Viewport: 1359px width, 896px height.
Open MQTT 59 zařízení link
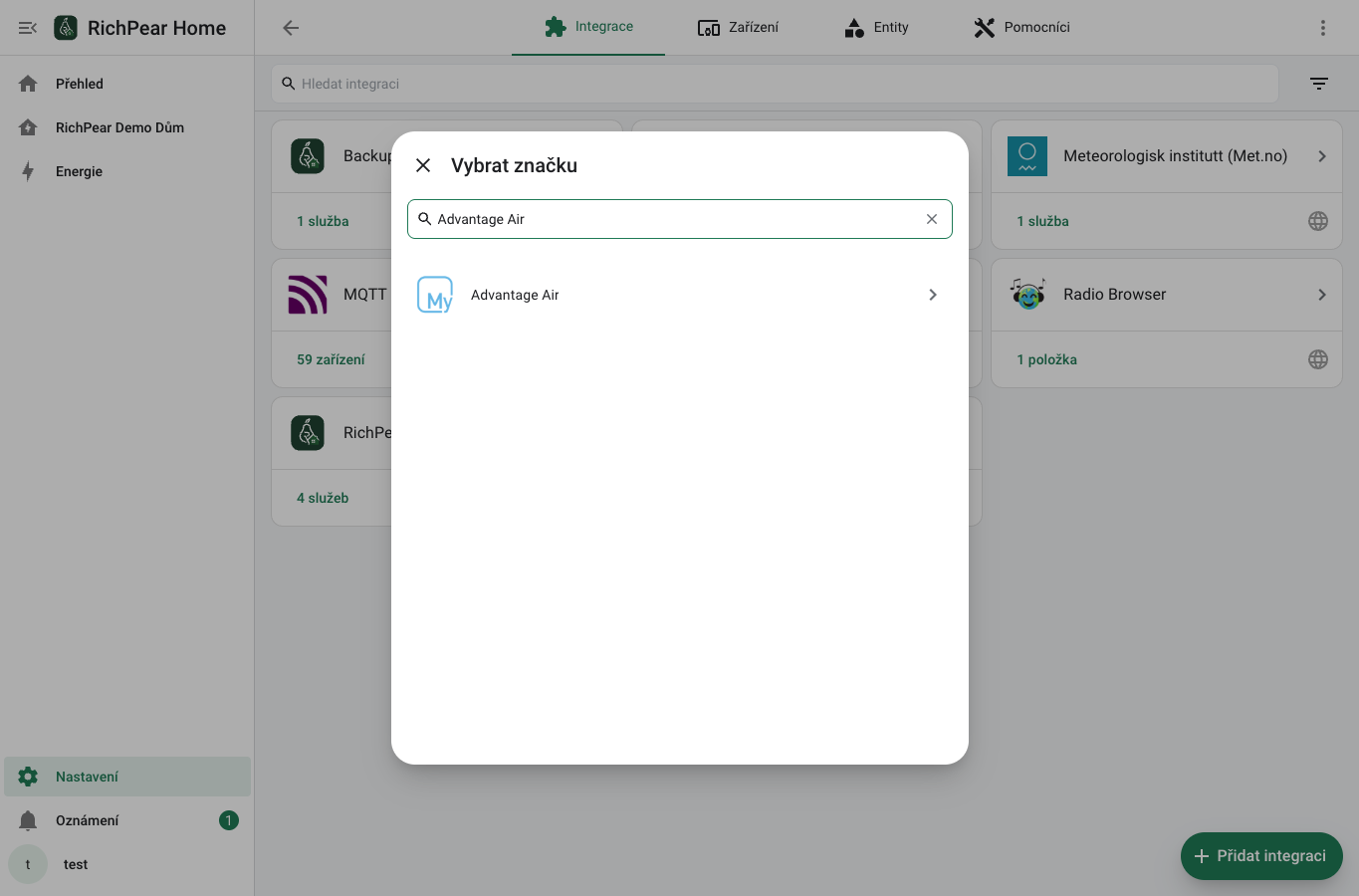[331, 359]
